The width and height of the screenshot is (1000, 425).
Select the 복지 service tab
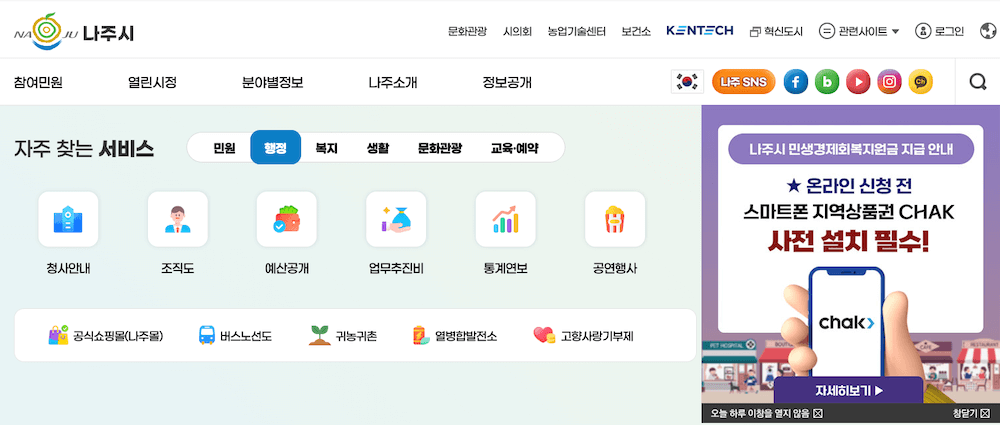[x=326, y=148]
